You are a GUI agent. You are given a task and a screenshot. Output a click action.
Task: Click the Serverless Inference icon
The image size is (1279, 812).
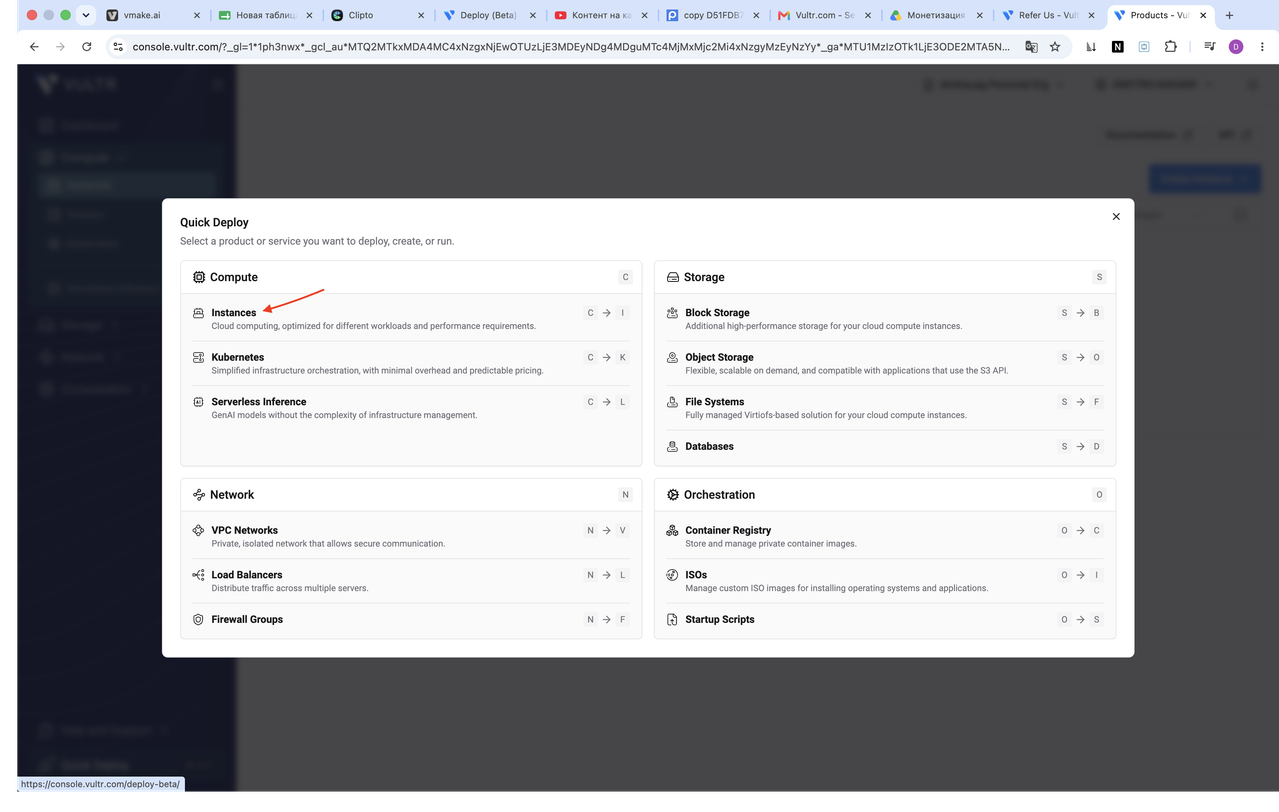point(198,402)
